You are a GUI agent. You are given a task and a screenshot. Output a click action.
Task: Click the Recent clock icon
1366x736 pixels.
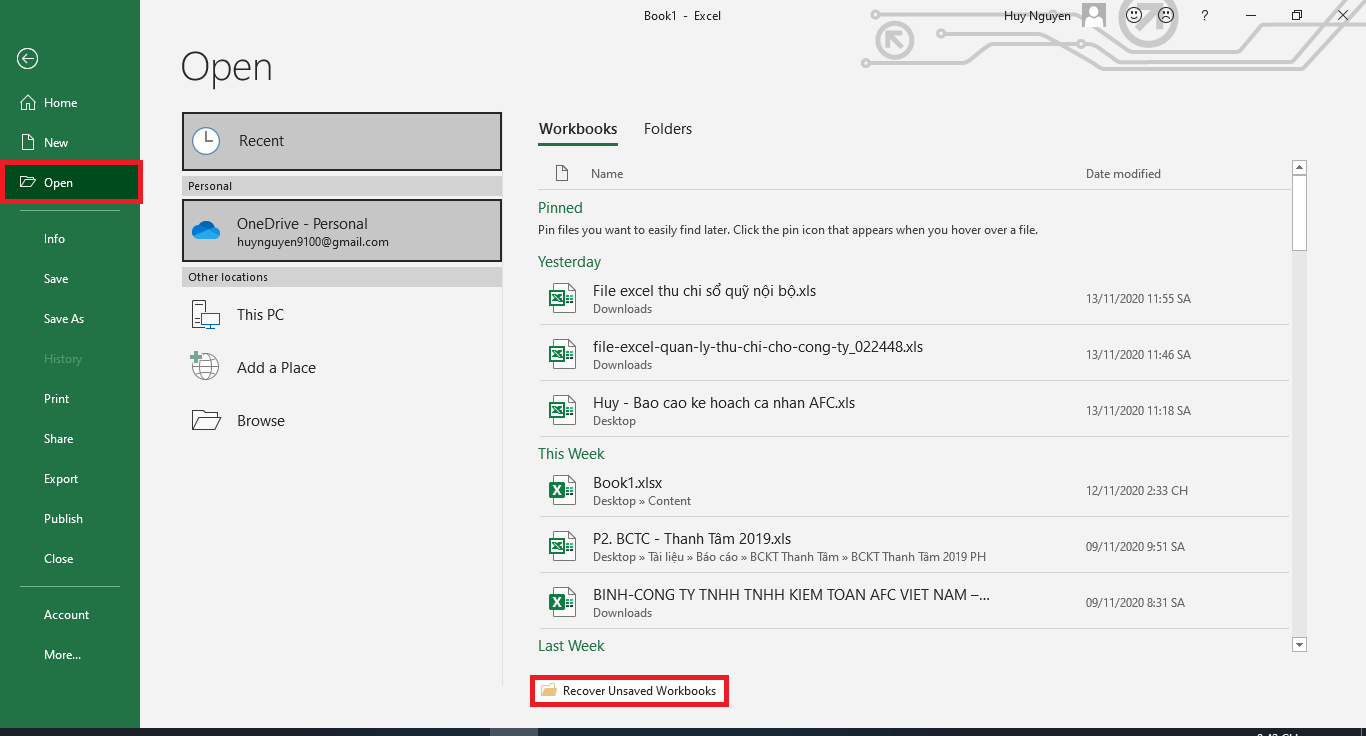pos(206,141)
